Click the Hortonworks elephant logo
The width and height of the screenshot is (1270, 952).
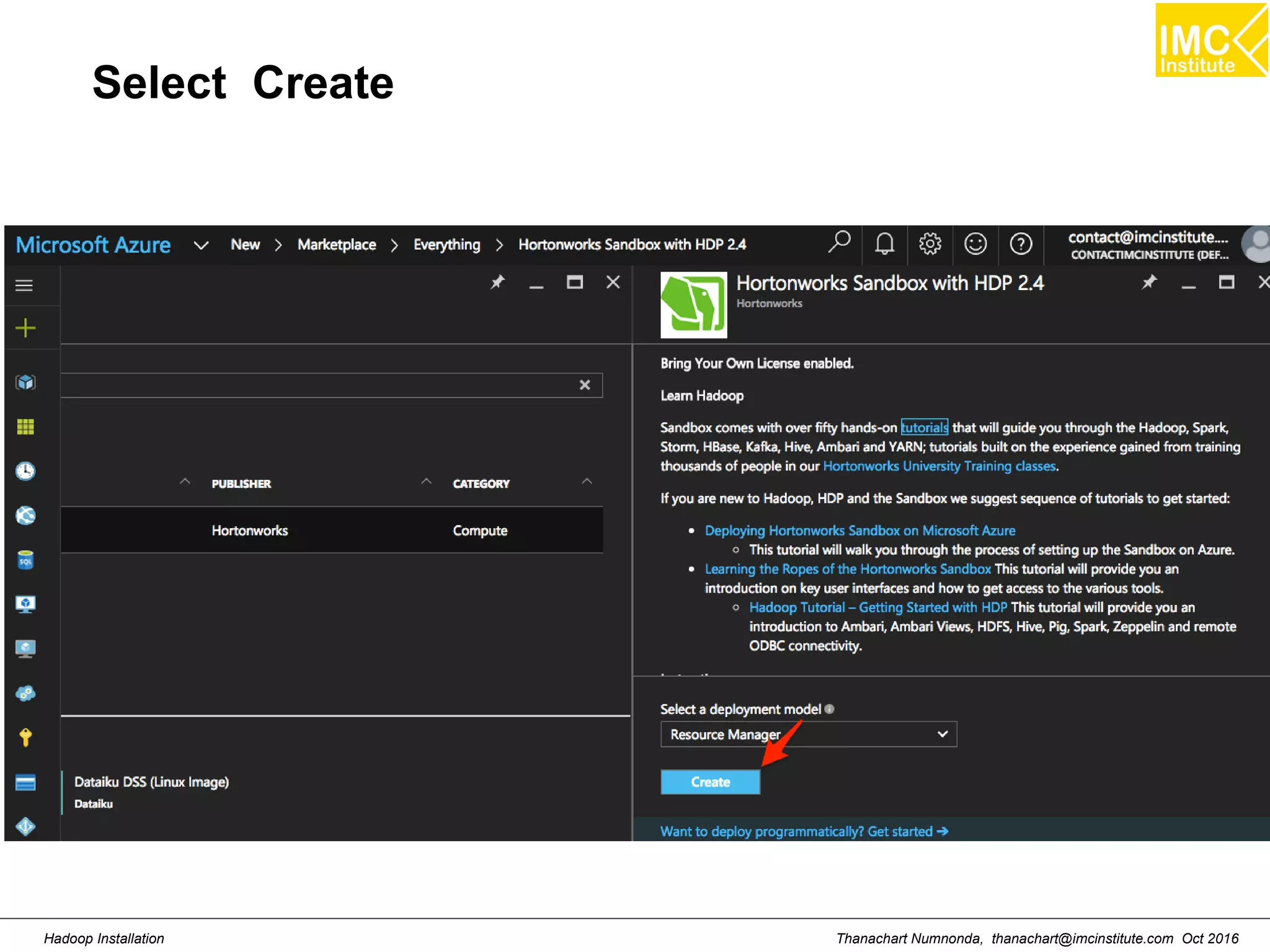tap(693, 305)
